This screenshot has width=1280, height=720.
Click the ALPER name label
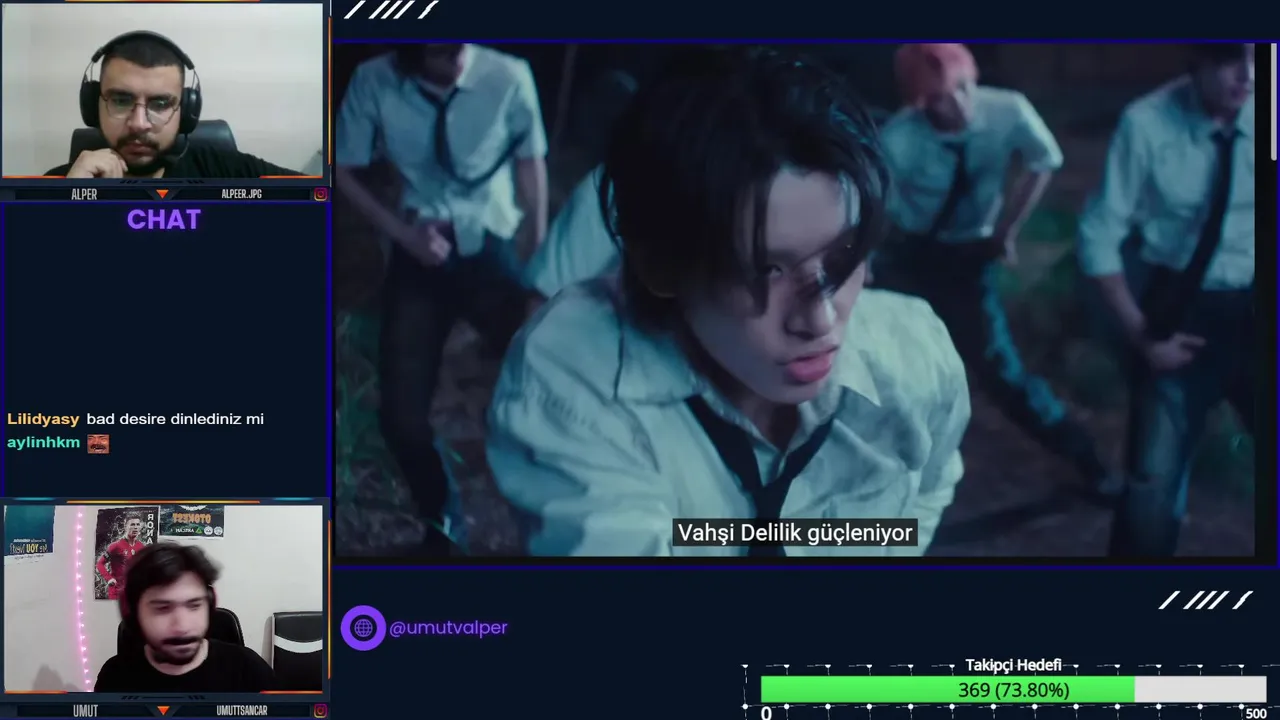(84, 194)
